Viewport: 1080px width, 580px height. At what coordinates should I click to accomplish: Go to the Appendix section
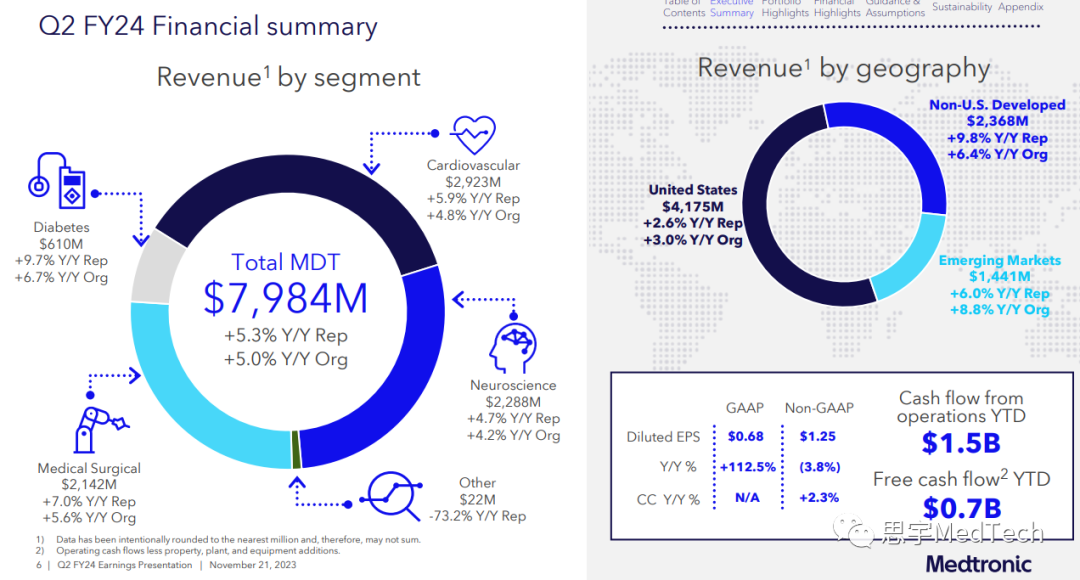coord(1020,7)
